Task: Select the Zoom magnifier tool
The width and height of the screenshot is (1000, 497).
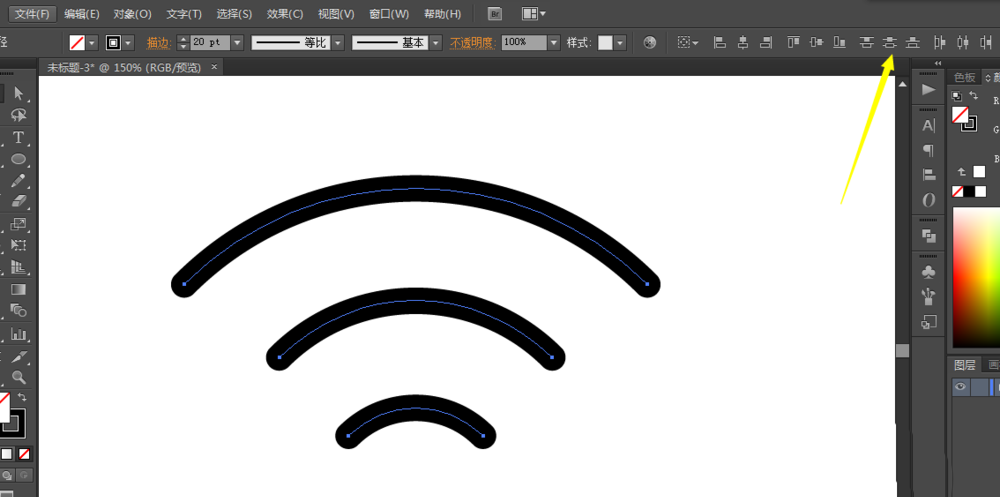Action: [18, 377]
